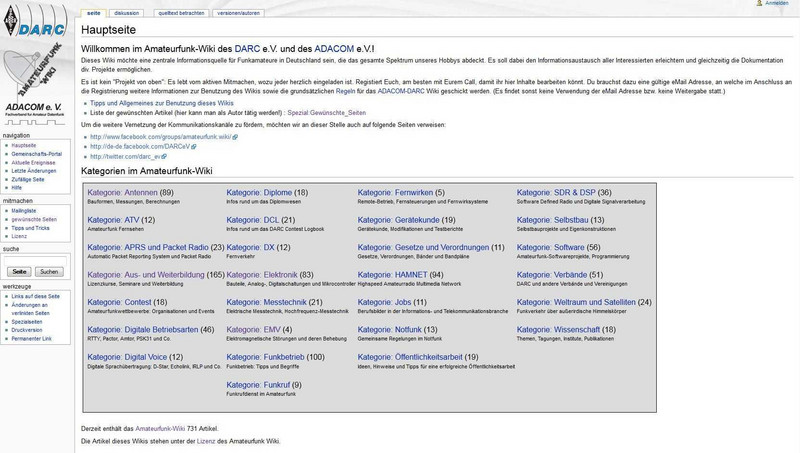The width and height of the screenshot is (800, 453).
Task: Open Kategorie: APRS und Packet Radio
Action: tap(148, 247)
